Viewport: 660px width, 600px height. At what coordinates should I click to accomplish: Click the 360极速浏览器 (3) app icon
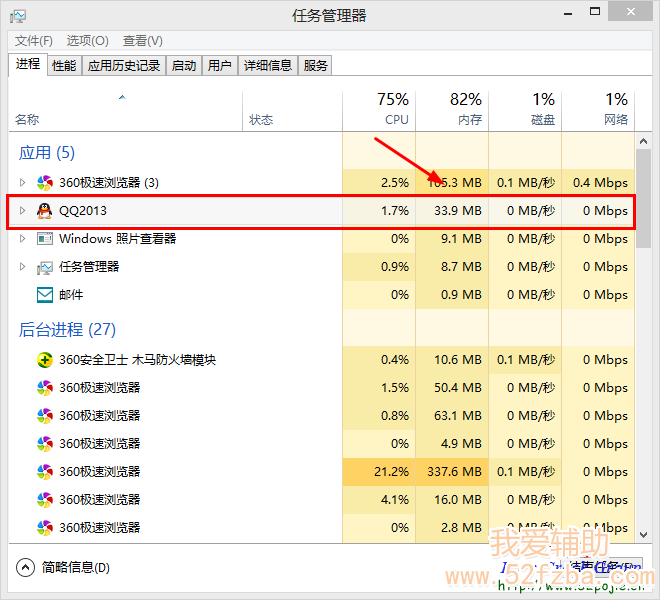coord(45,183)
